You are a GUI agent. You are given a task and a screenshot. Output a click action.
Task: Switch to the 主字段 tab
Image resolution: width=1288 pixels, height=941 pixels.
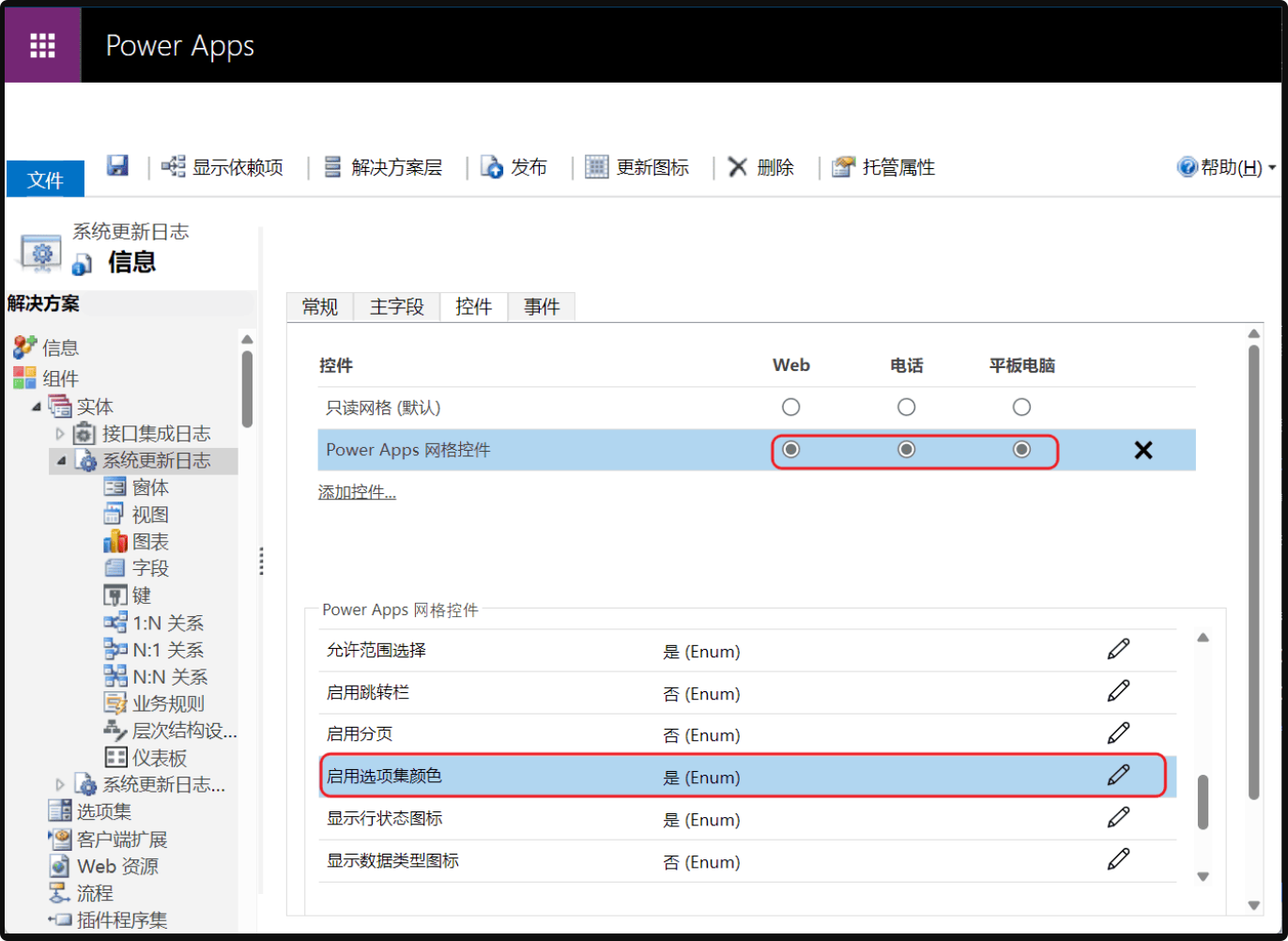pyautogui.click(x=397, y=307)
